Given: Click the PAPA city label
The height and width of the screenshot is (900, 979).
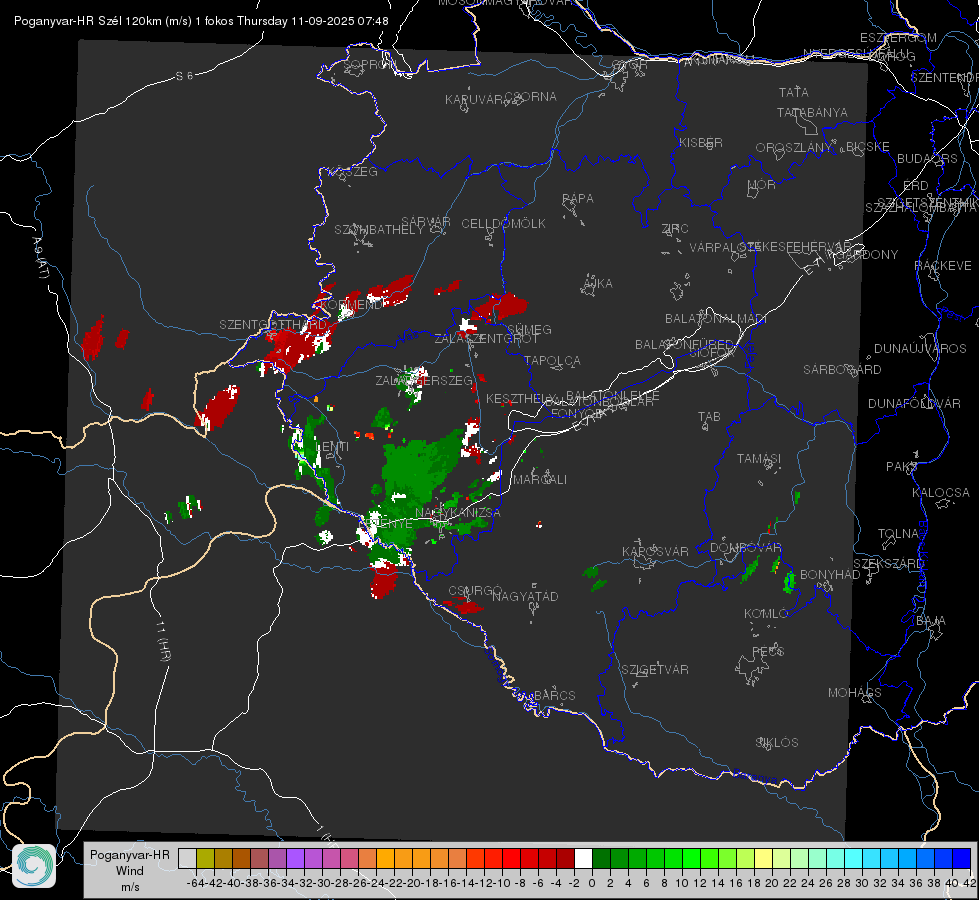Looking at the screenshot, I should click(x=578, y=199).
